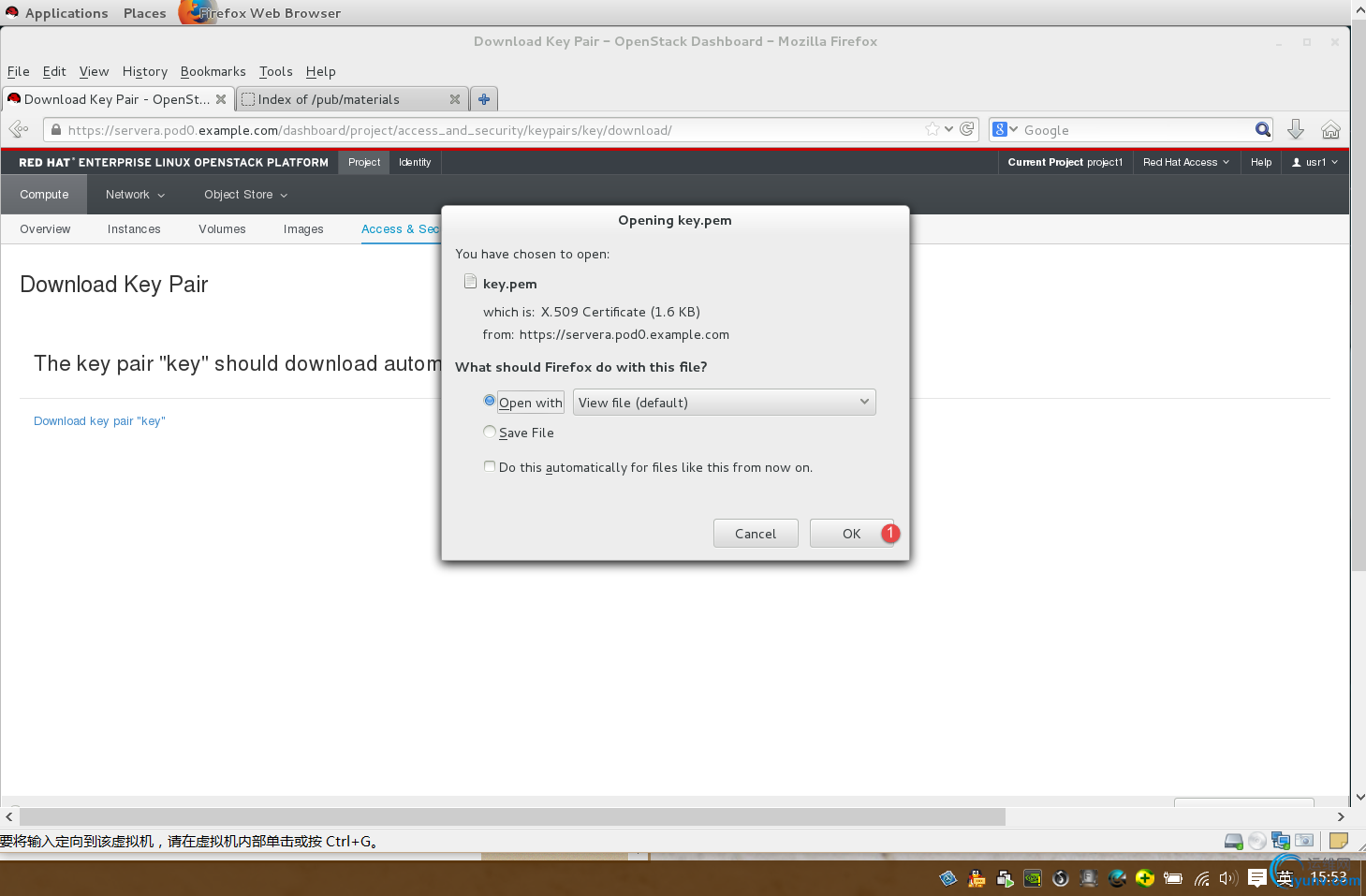Click the Firefox icon in the GNOME top bar
The image size is (1366, 896).
point(197,12)
